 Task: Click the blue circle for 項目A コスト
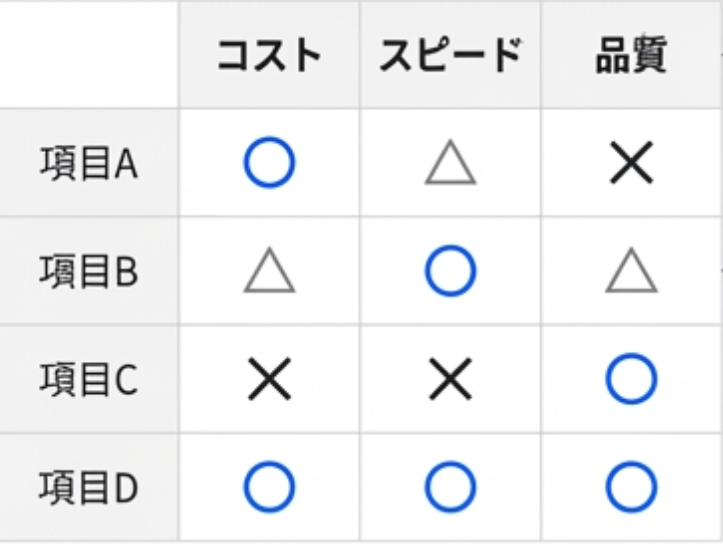269,163
